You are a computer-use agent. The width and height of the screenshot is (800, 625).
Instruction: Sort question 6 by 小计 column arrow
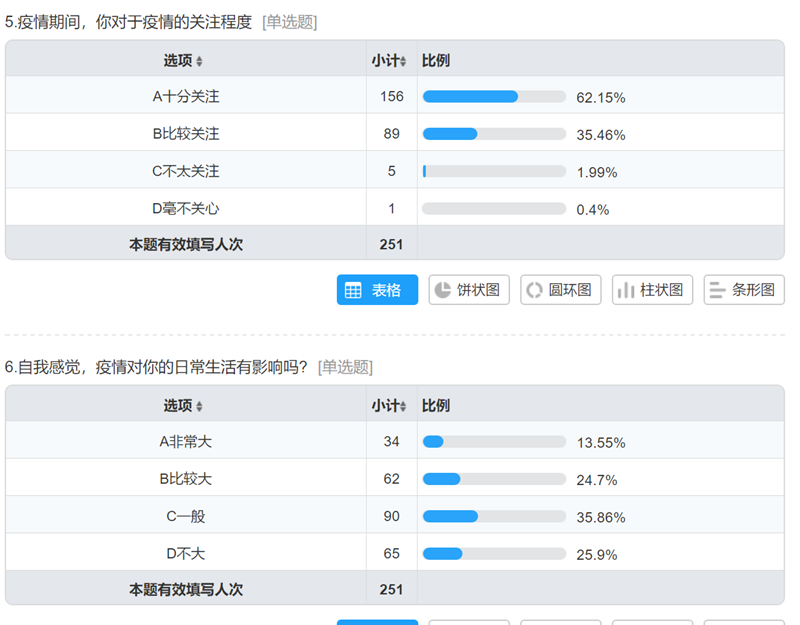(404, 406)
